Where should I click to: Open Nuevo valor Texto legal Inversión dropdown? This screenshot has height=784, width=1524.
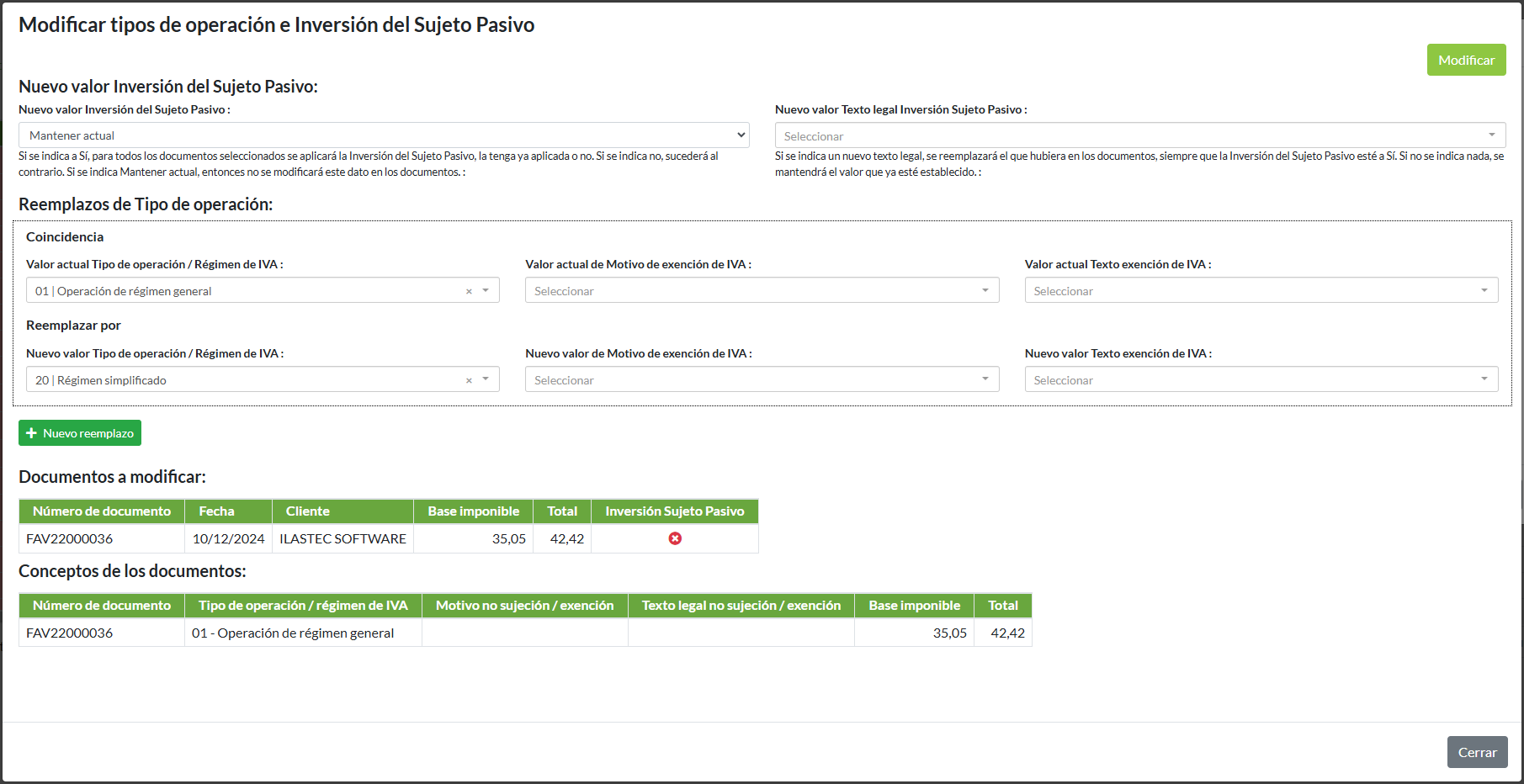1139,135
